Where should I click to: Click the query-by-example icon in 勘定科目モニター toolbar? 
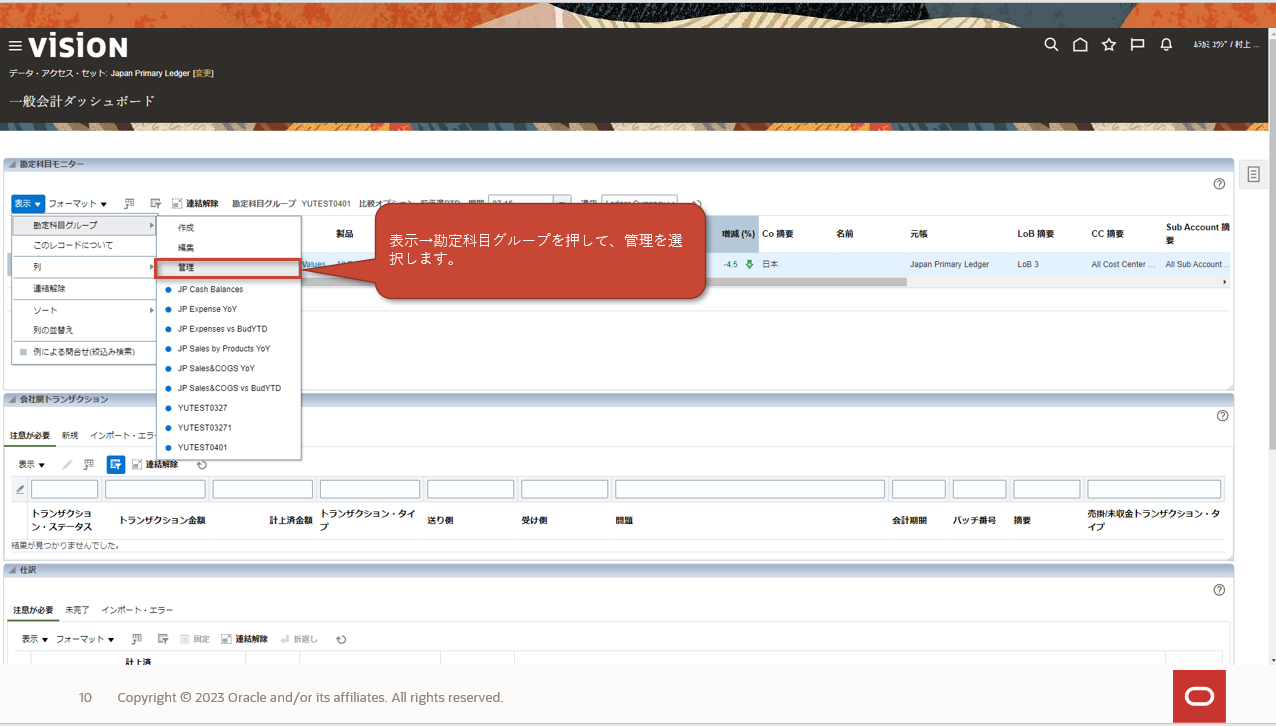click(x=155, y=203)
